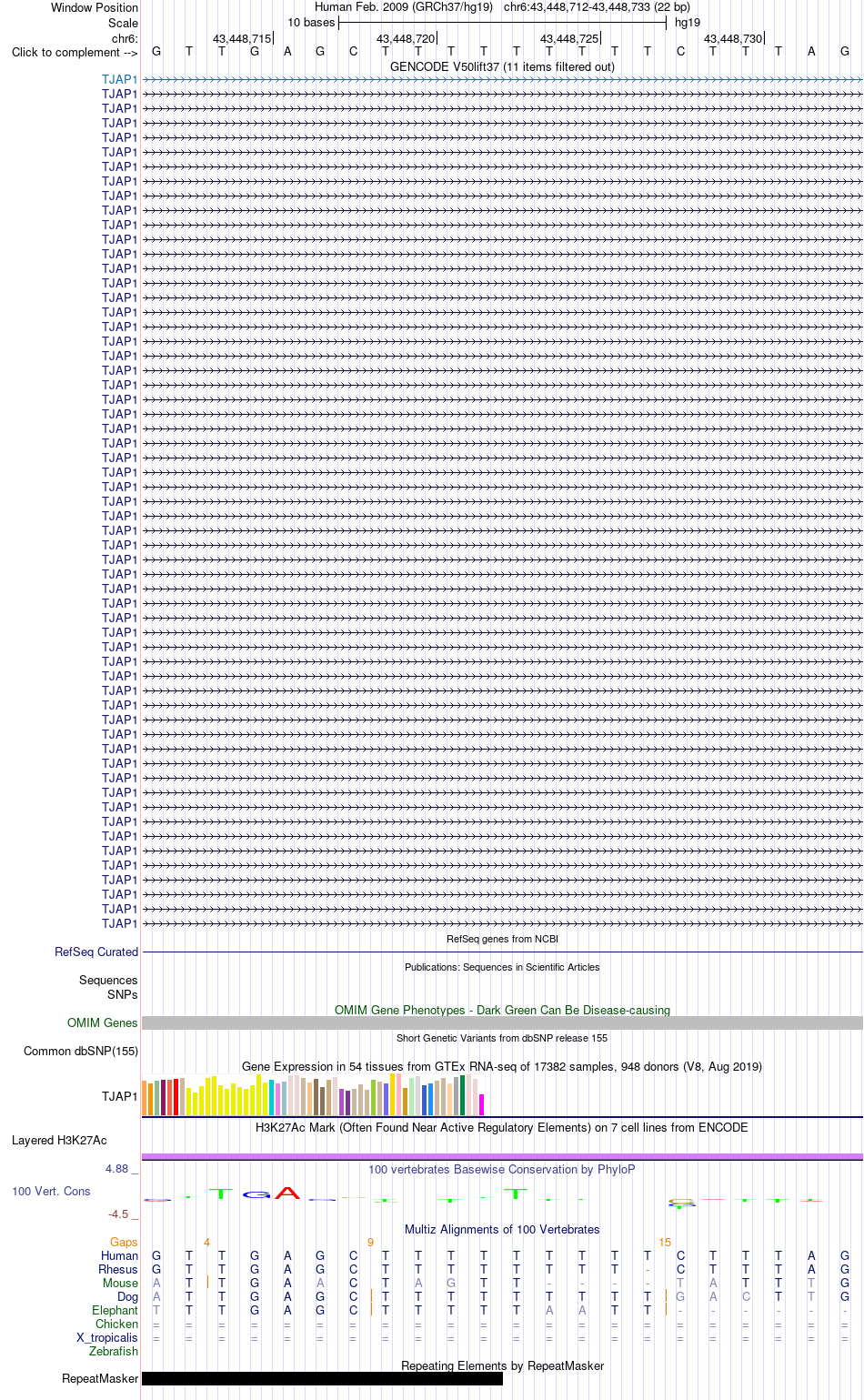The image size is (864, 1400).
Task: Click the gray OMIM Genes item bar
Action: (502, 1023)
